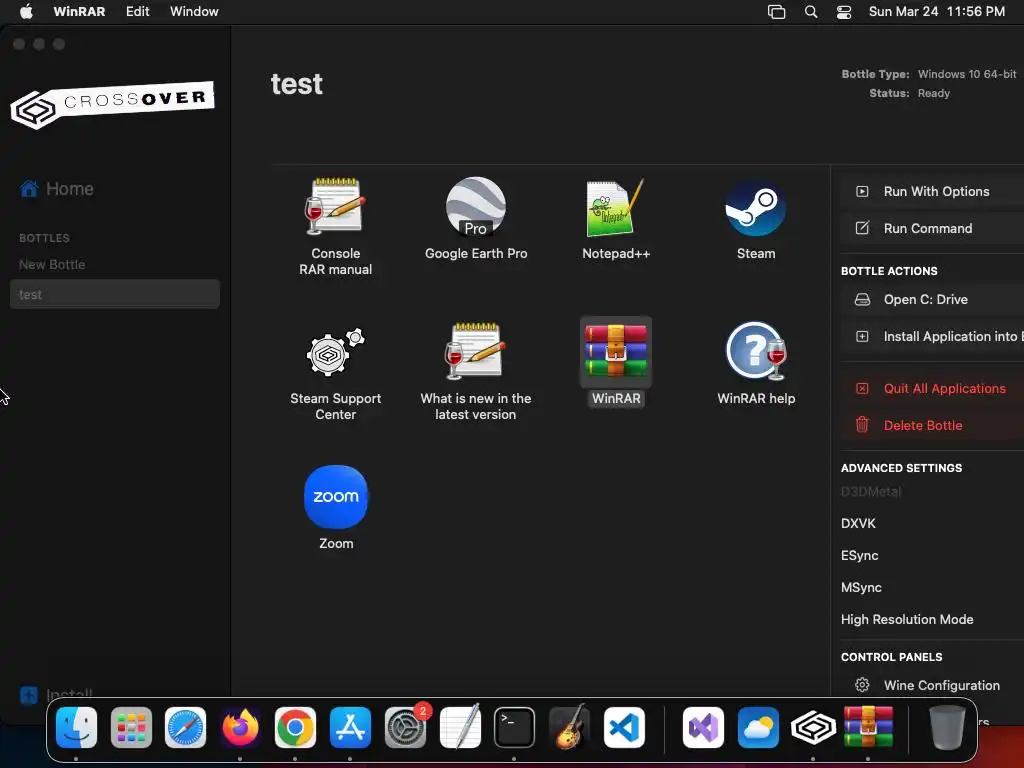Open App Store from the Dock
Screen dimensions: 1024x768
tap(350, 728)
